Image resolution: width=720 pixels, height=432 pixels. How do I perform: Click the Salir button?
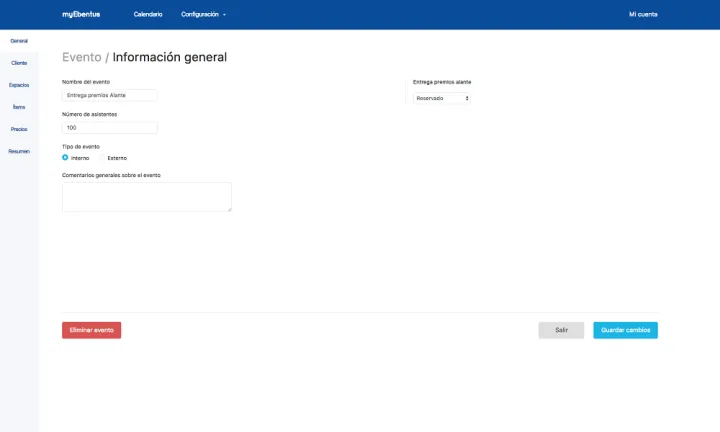pyautogui.click(x=561, y=330)
